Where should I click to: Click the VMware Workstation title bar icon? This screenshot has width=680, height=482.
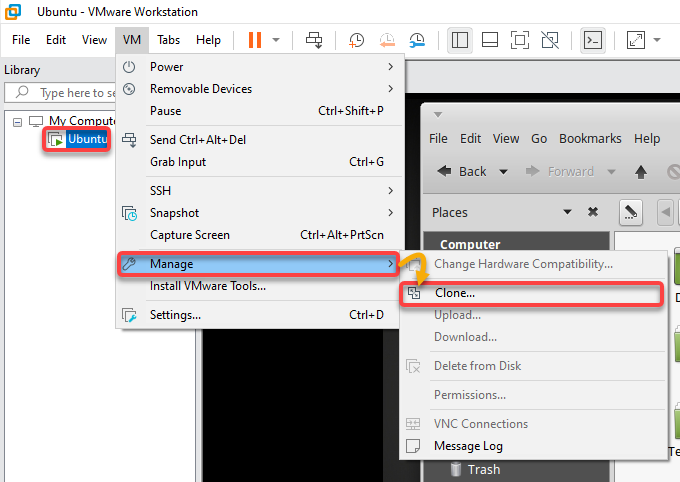click(13, 12)
